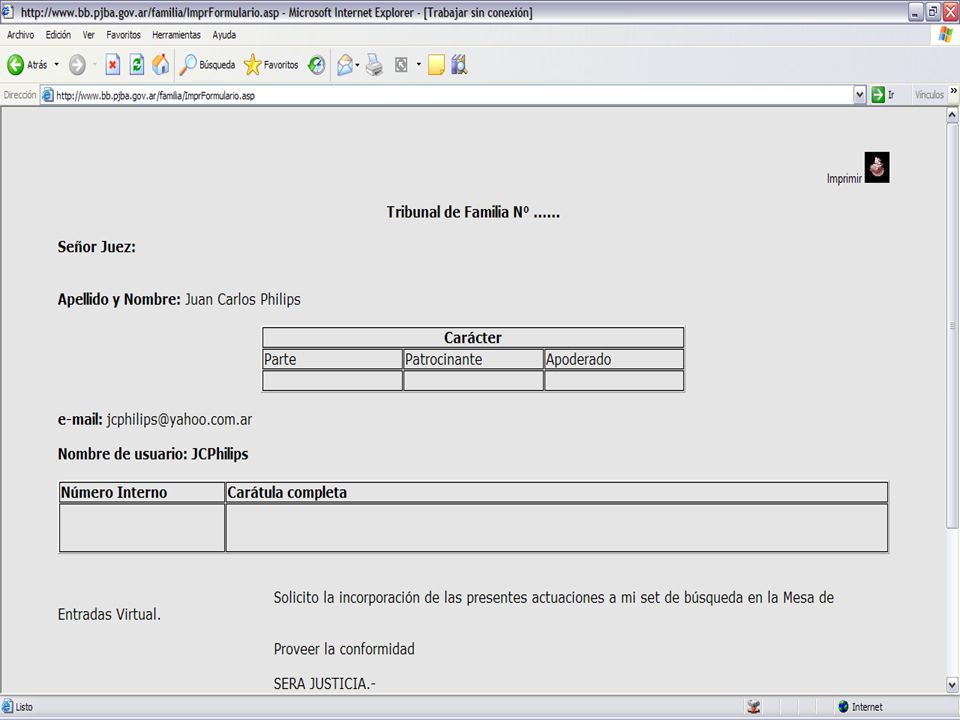Click the Windows flag logo icon
Image resolution: width=960 pixels, height=720 pixels.
[946, 35]
